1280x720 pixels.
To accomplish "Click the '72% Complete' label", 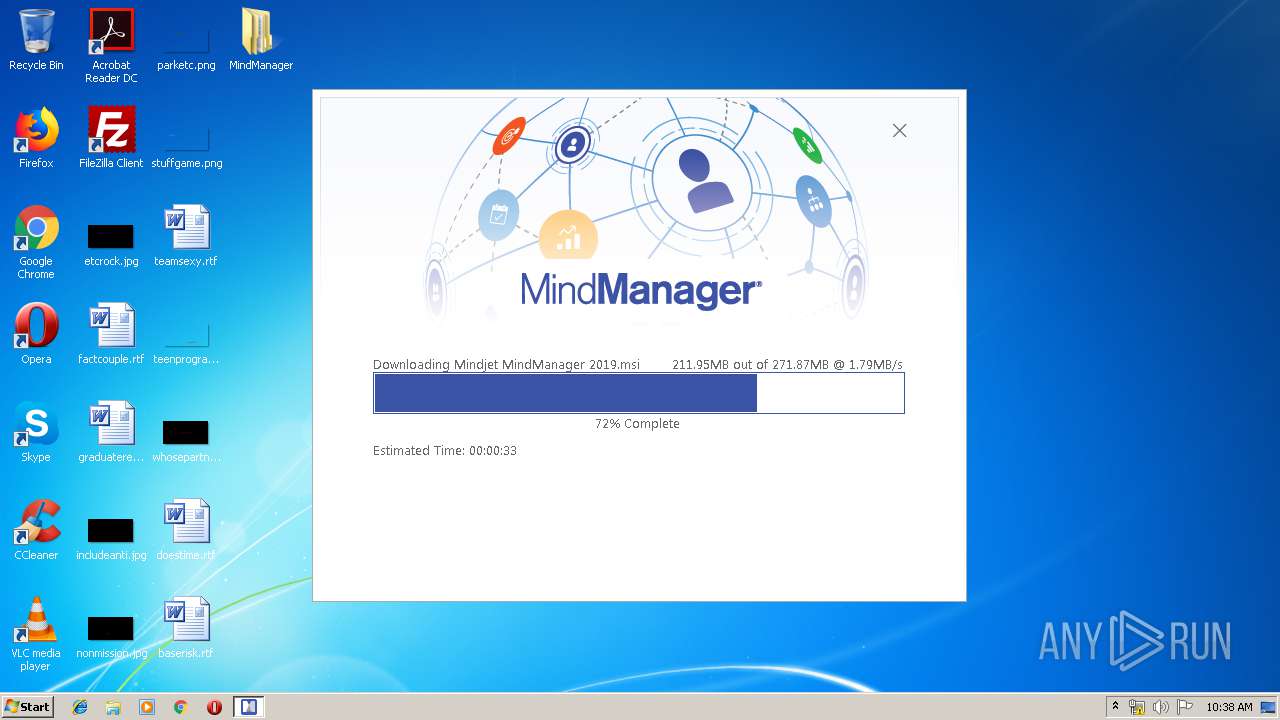I will pyautogui.click(x=637, y=424).
